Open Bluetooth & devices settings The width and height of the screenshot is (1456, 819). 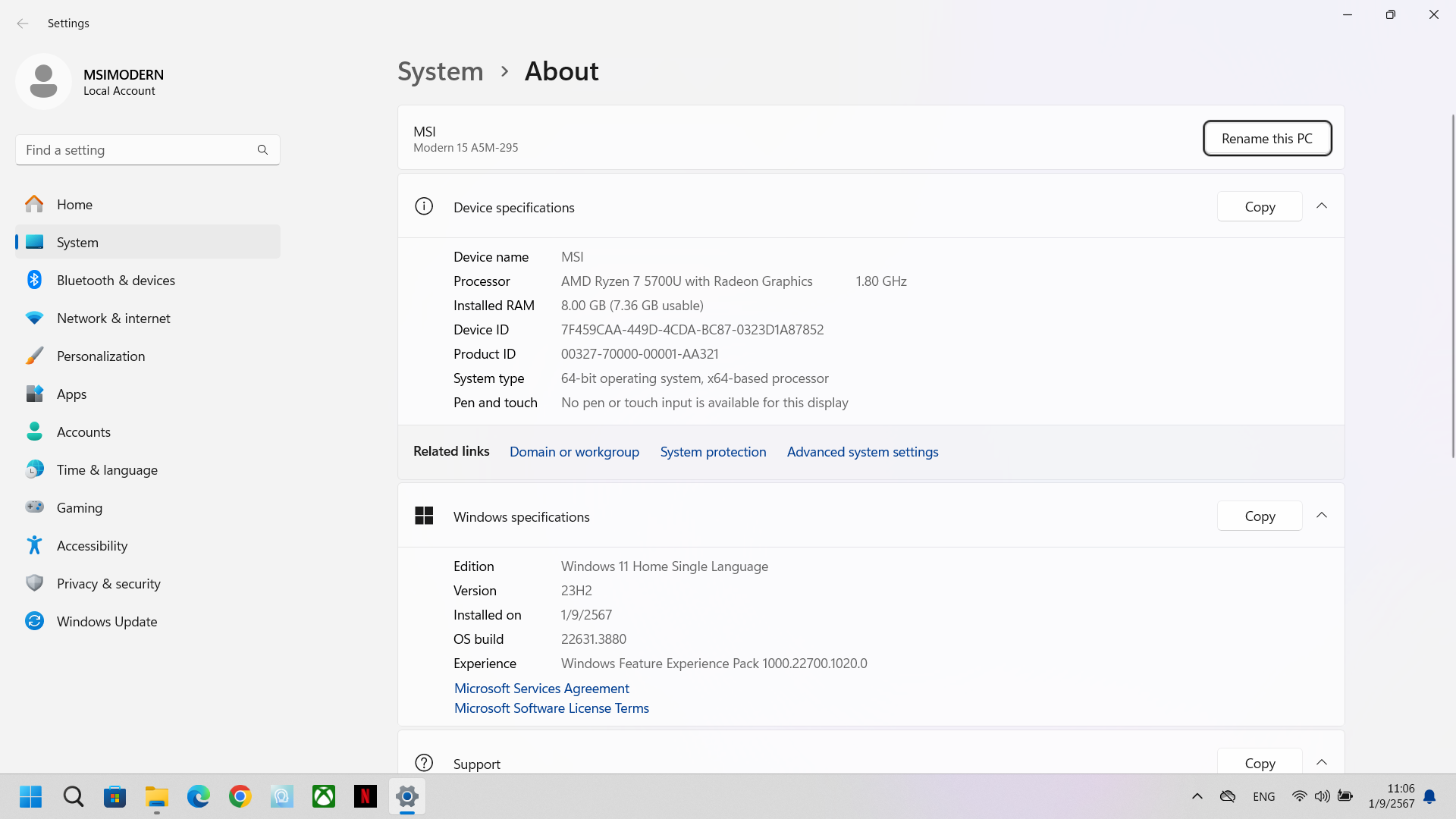coord(148,280)
